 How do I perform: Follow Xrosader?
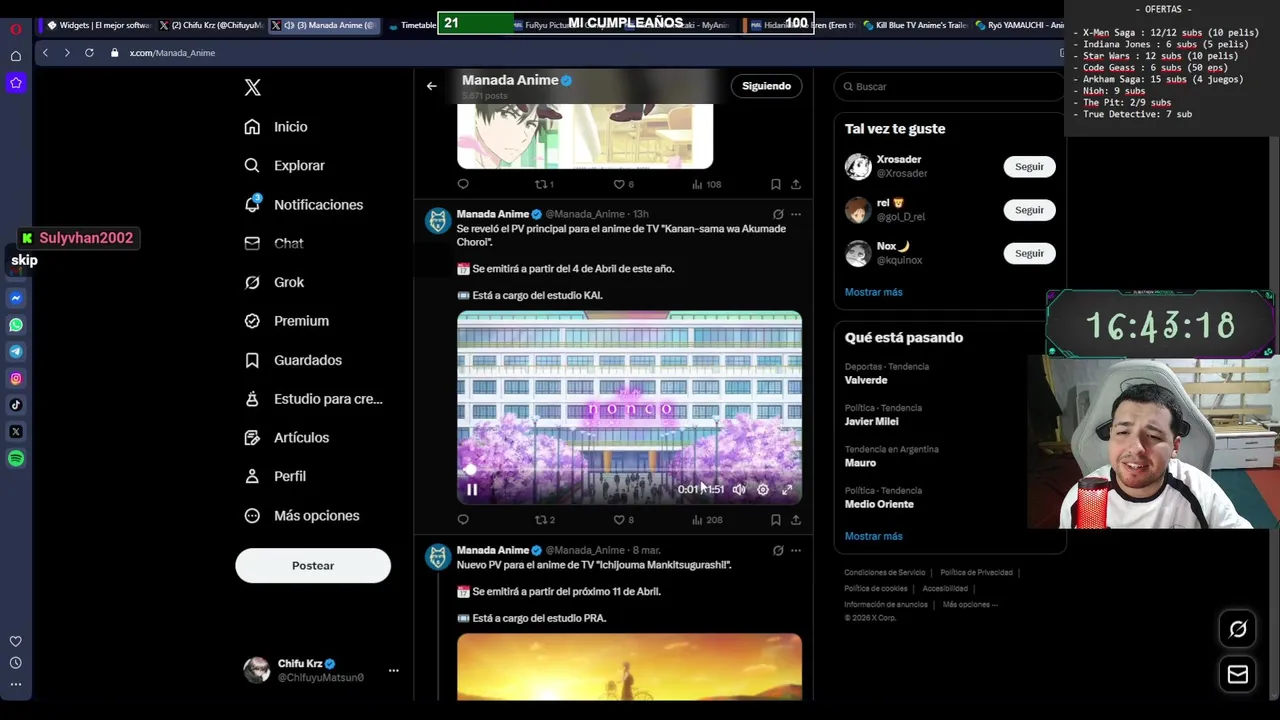click(1029, 167)
